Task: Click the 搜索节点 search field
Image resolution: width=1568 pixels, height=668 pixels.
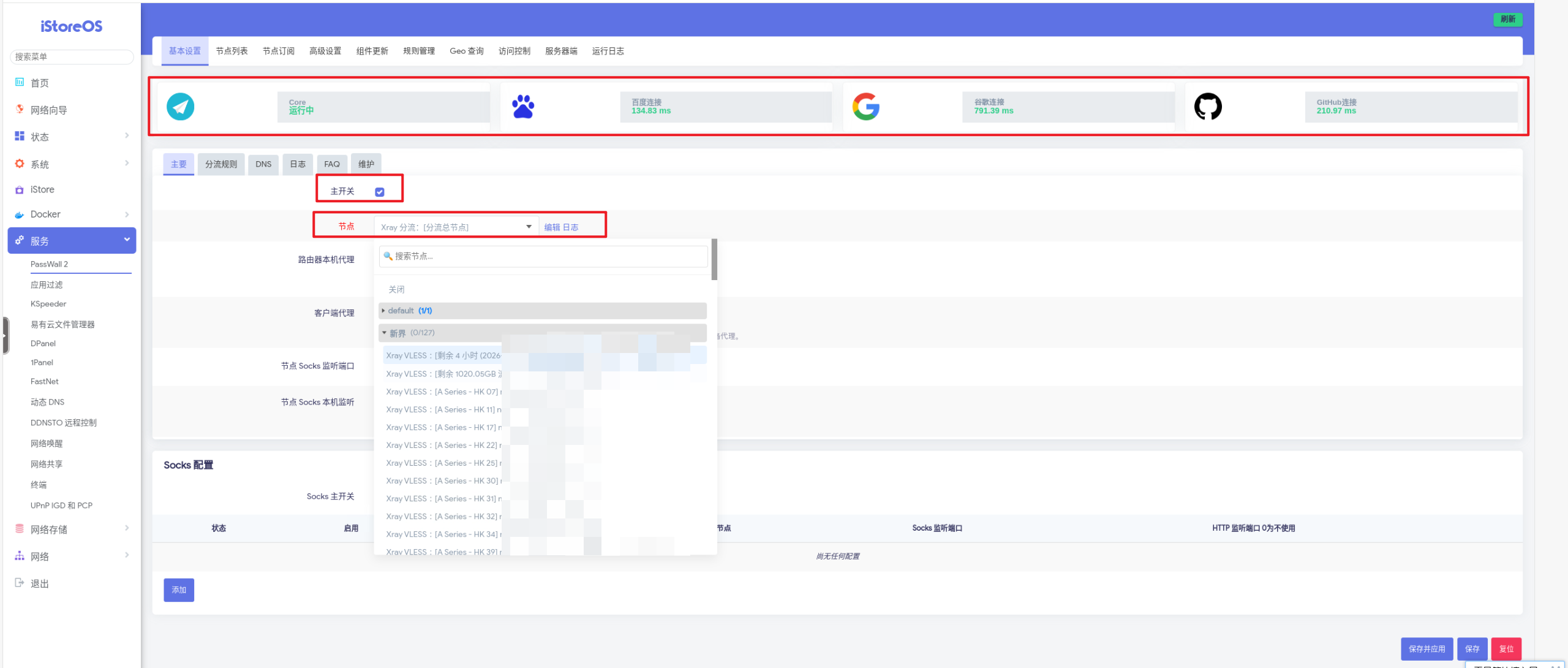Action: point(543,256)
